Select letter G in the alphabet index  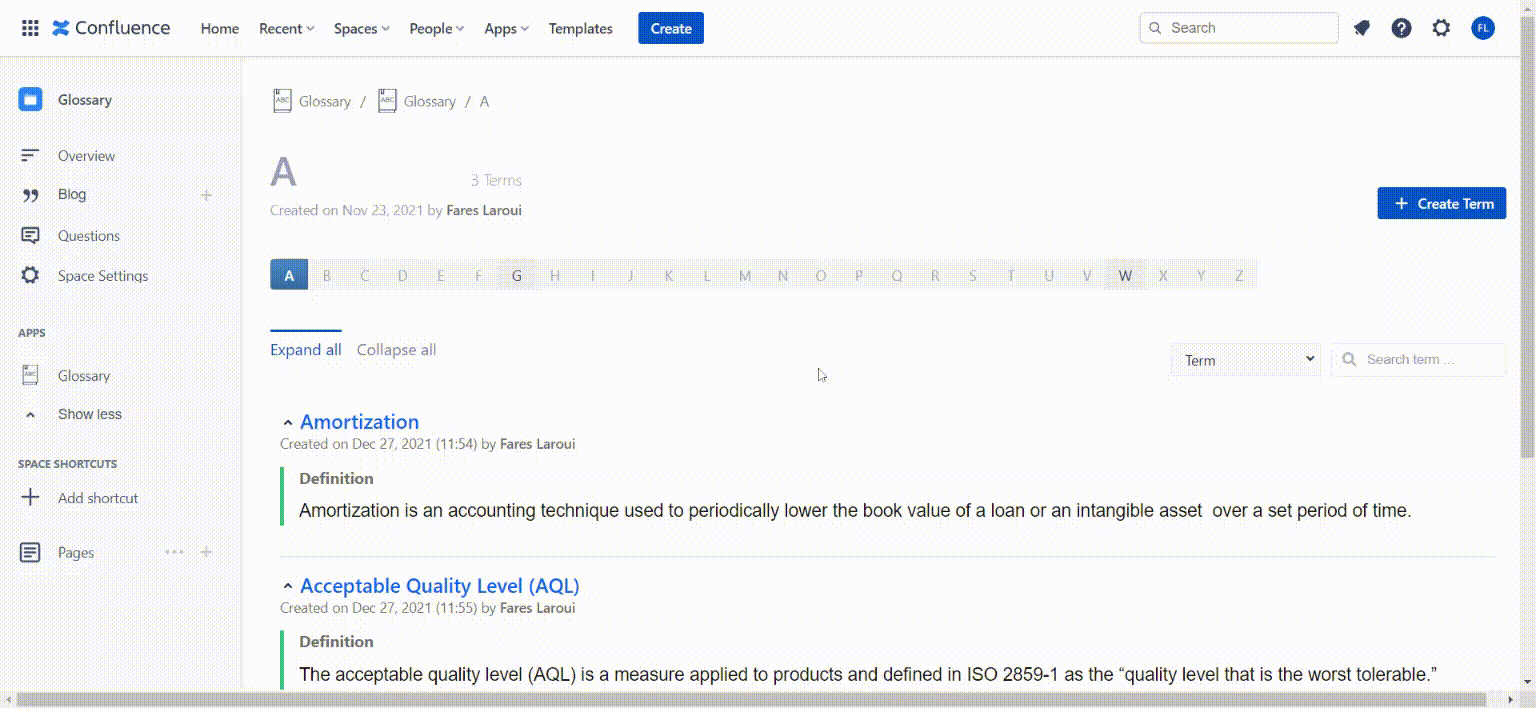click(516, 274)
